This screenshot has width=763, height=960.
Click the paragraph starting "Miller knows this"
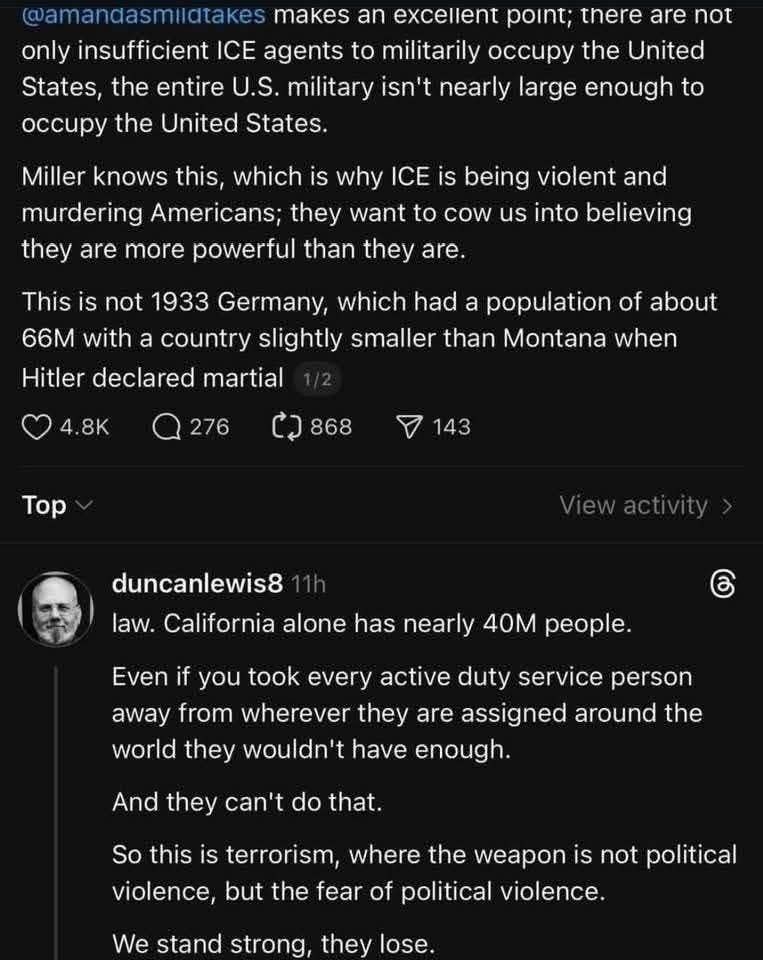tap(356, 213)
